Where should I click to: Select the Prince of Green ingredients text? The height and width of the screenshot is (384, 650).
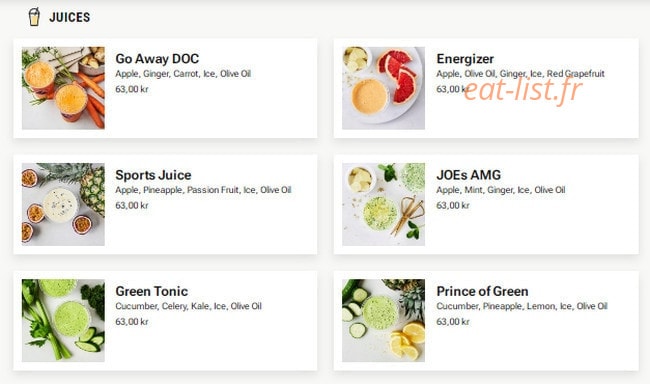click(x=522, y=306)
